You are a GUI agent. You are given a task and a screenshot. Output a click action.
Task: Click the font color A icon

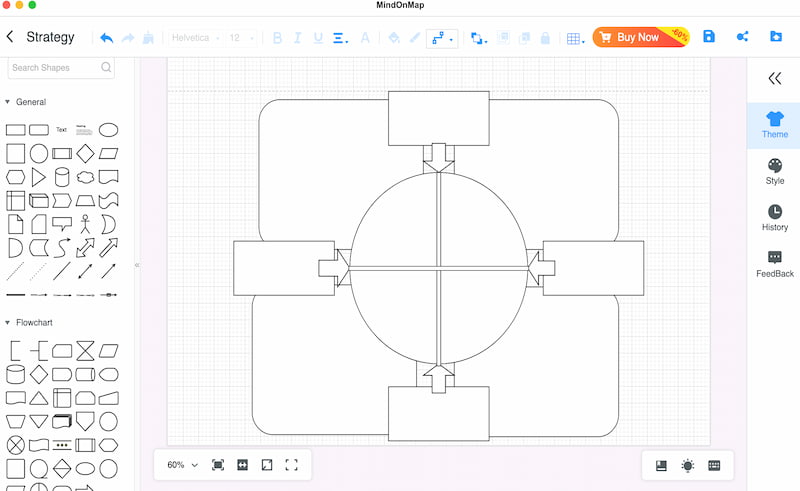pyautogui.click(x=365, y=38)
